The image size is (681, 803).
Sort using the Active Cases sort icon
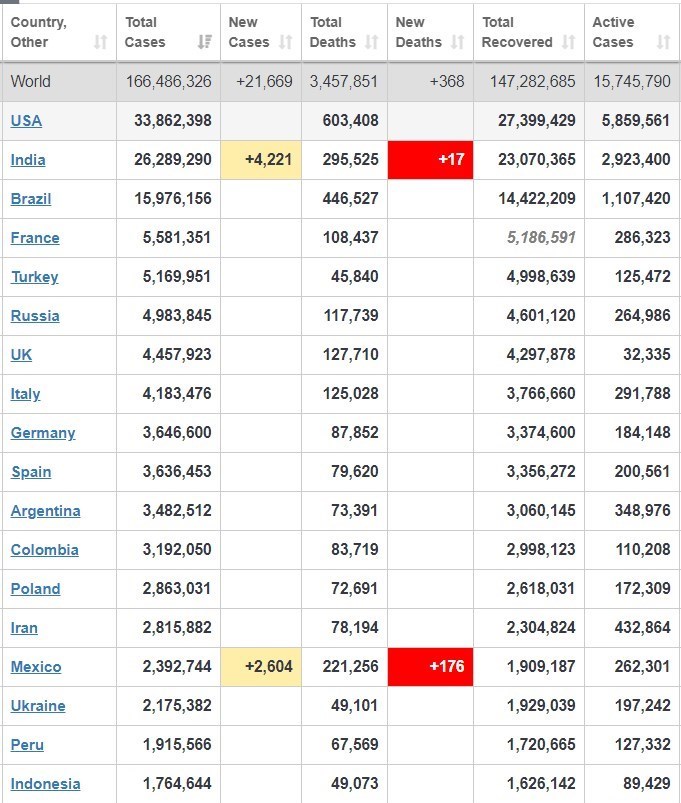pyautogui.click(x=663, y=42)
